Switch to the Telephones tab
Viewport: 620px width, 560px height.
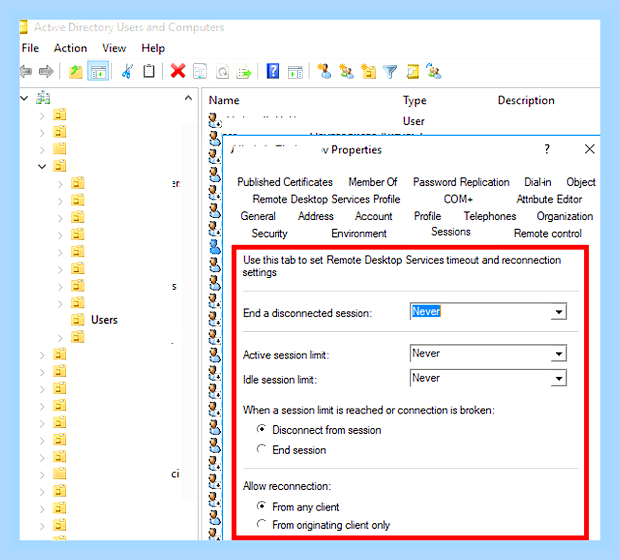(490, 216)
